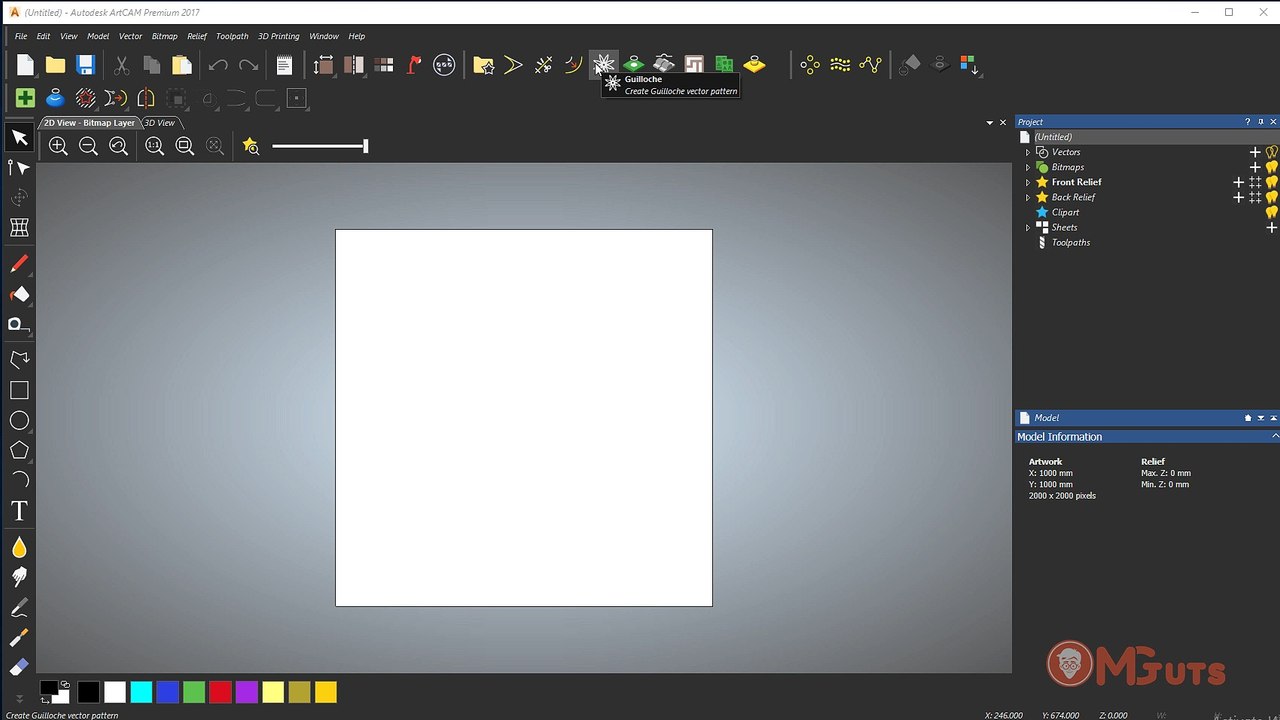Open a file with the yellow folder icon
1280x720 pixels.
(x=55, y=65)
